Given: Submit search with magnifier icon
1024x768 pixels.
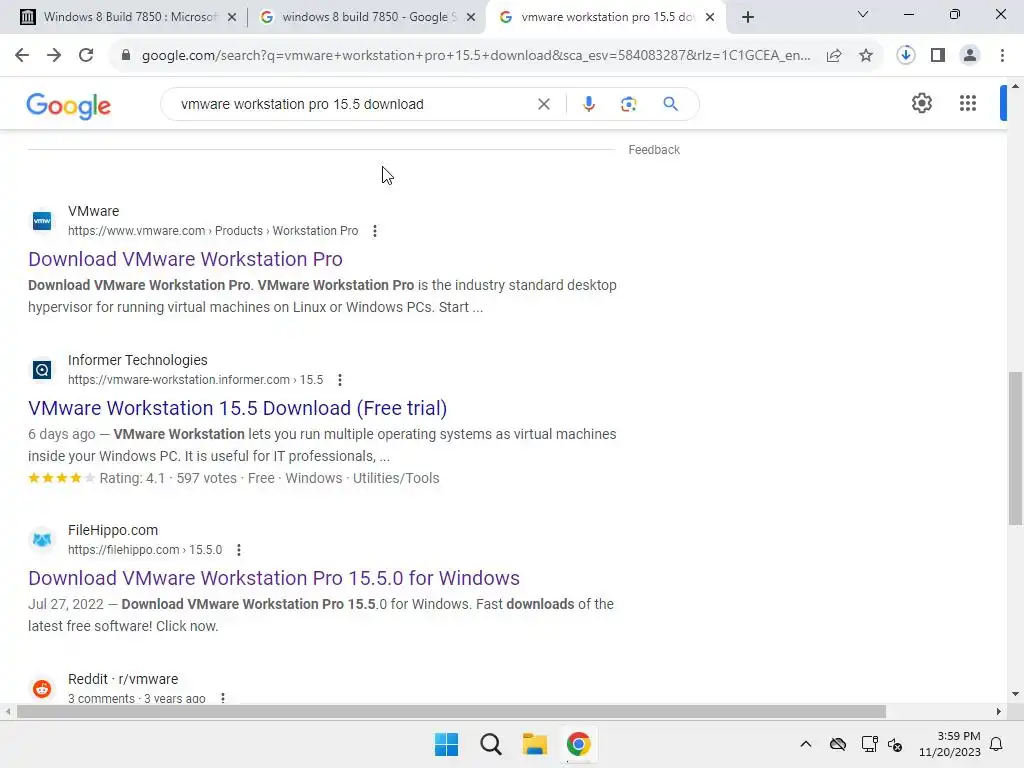Looking at the screenshot, I should pyautogui.click(x=670, y=104).
